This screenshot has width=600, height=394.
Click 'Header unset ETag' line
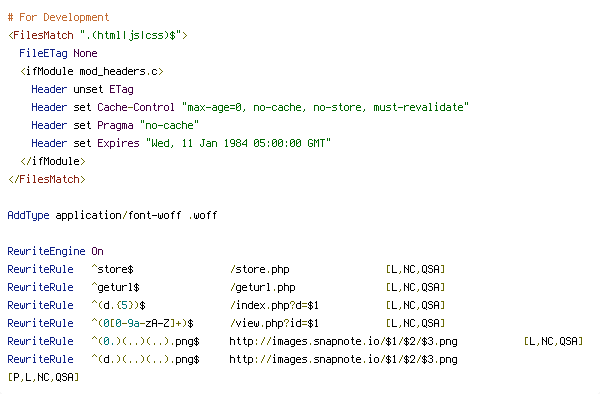82,89
